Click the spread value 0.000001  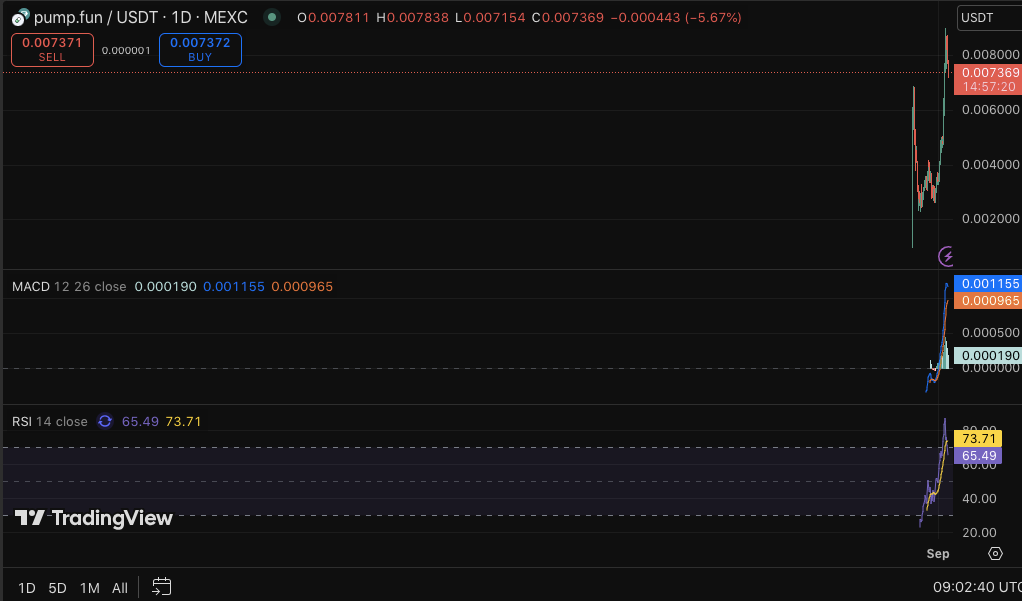coord(126,50)
